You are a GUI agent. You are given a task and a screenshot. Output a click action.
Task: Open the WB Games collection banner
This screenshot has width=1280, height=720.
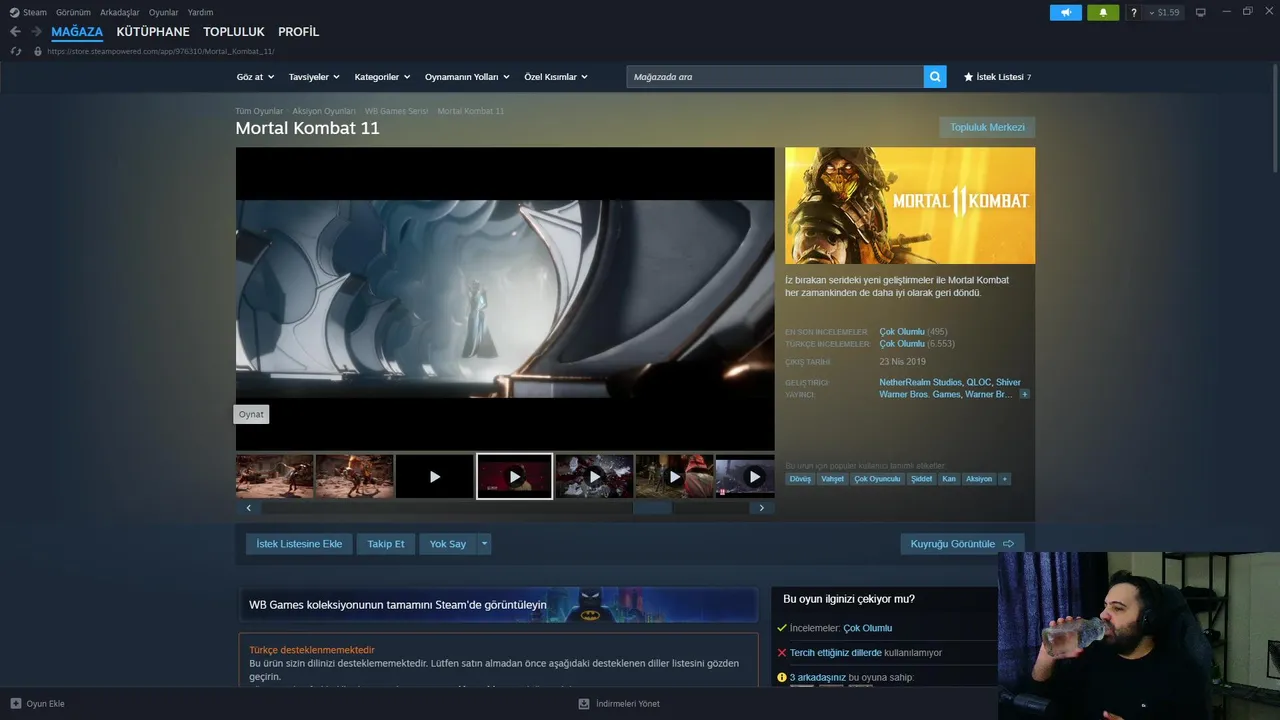[497, 605]
